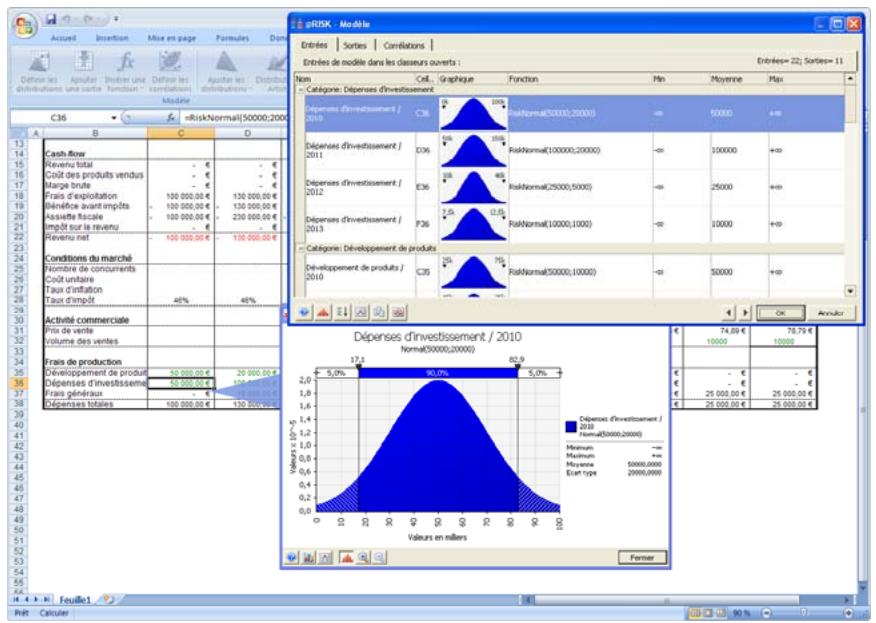The width and height of the screenshot is (876, 623).
Task: Collapse the Développement de produits category
Action: point(301,247)
